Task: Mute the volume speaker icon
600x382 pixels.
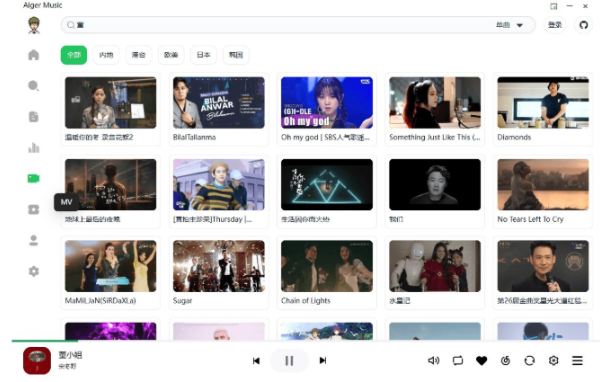Action: (x=433, y=361)
